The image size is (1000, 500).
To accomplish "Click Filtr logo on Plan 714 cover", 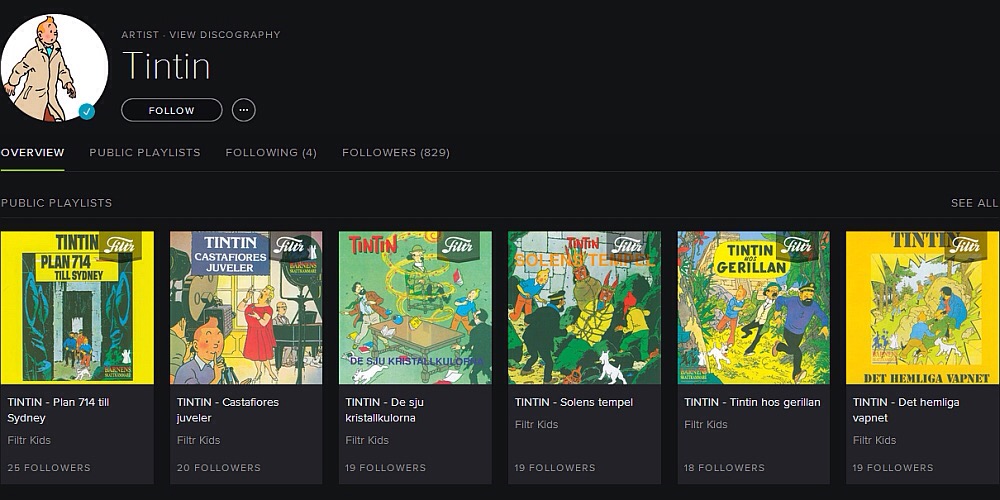I will (x=120, y=245).
